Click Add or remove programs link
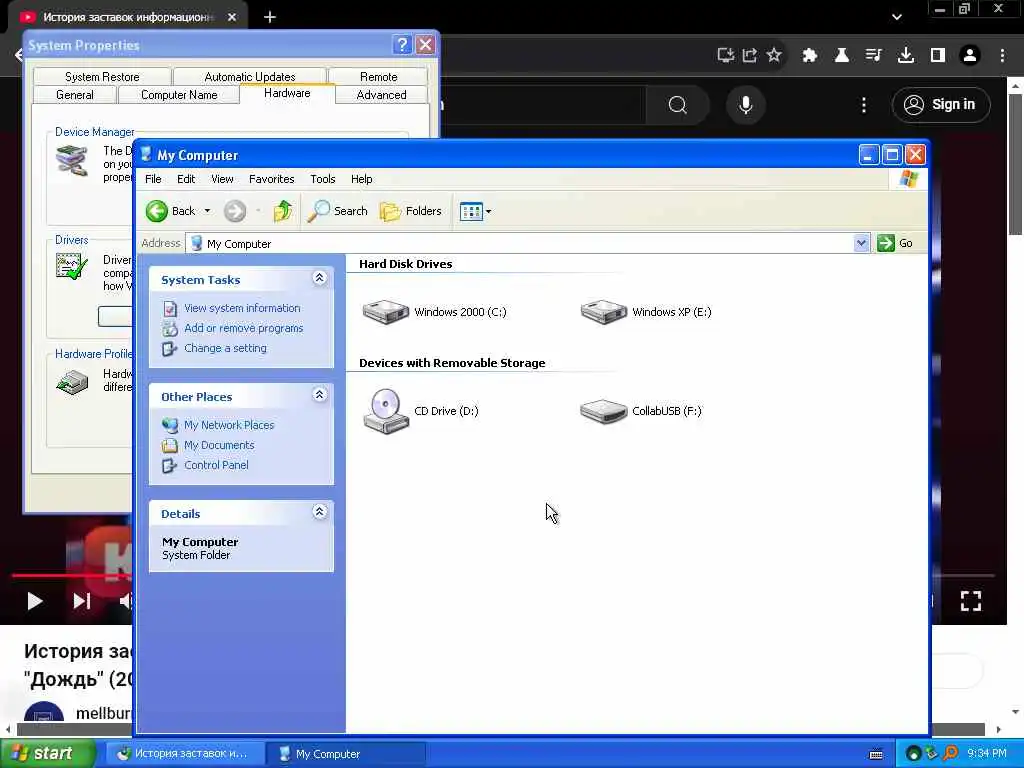This screenshot has width=1024, height=768. 244,328
